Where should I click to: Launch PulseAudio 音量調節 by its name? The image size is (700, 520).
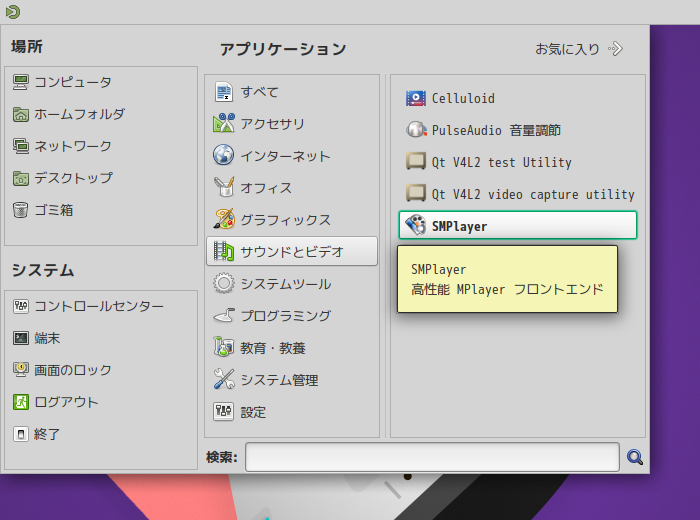[x=496, y=130]
